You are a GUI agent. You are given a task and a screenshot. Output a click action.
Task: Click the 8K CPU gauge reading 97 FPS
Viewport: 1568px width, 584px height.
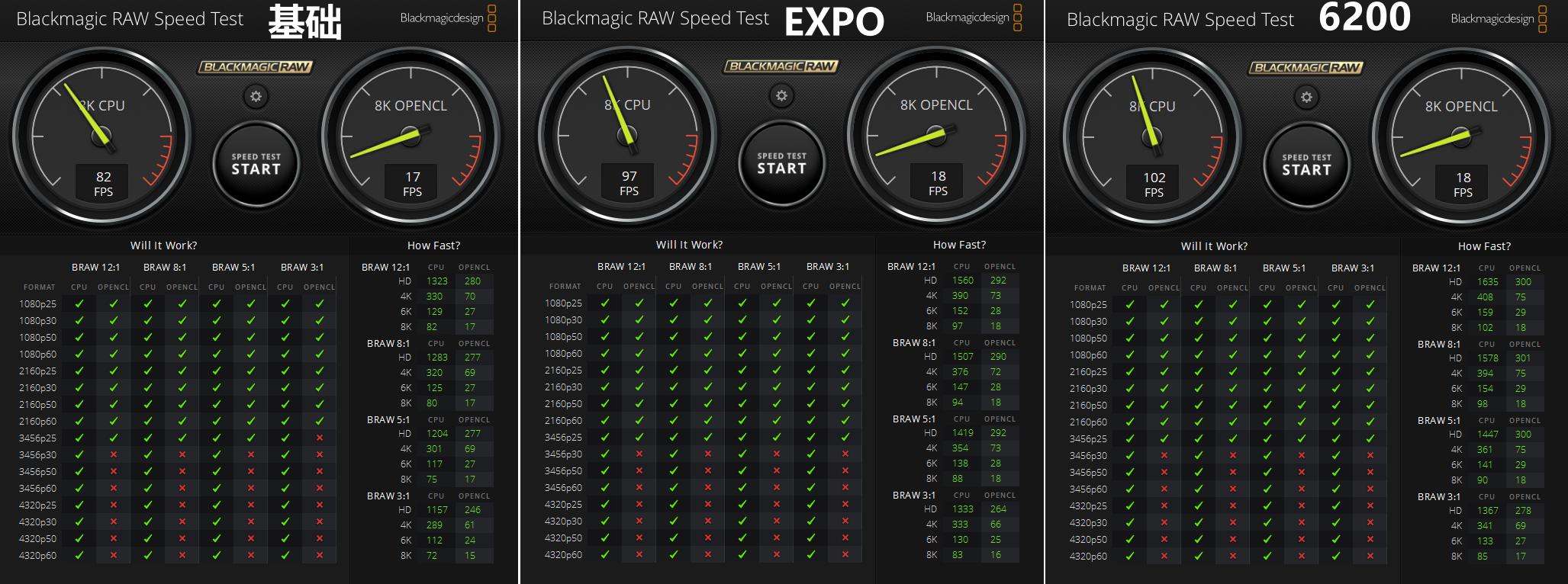pyautogui.click(x=627, y=136)
